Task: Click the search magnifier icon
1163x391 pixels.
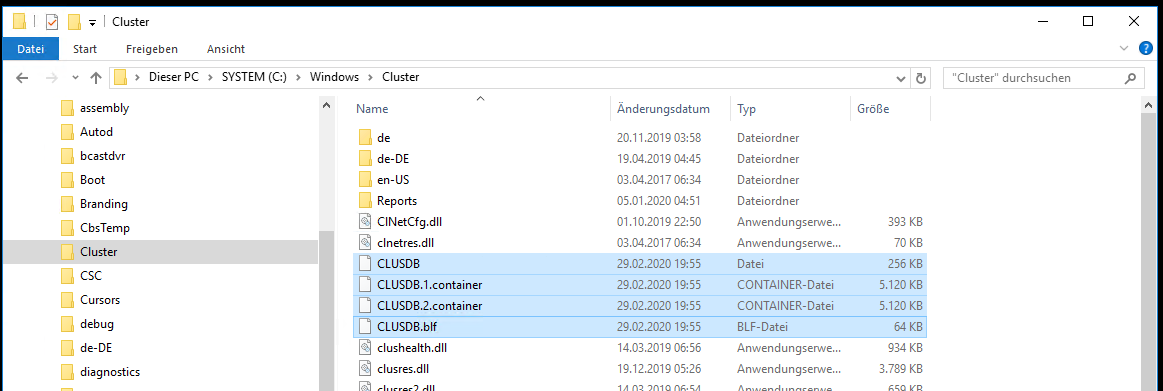Action: tap(1130, 78)
